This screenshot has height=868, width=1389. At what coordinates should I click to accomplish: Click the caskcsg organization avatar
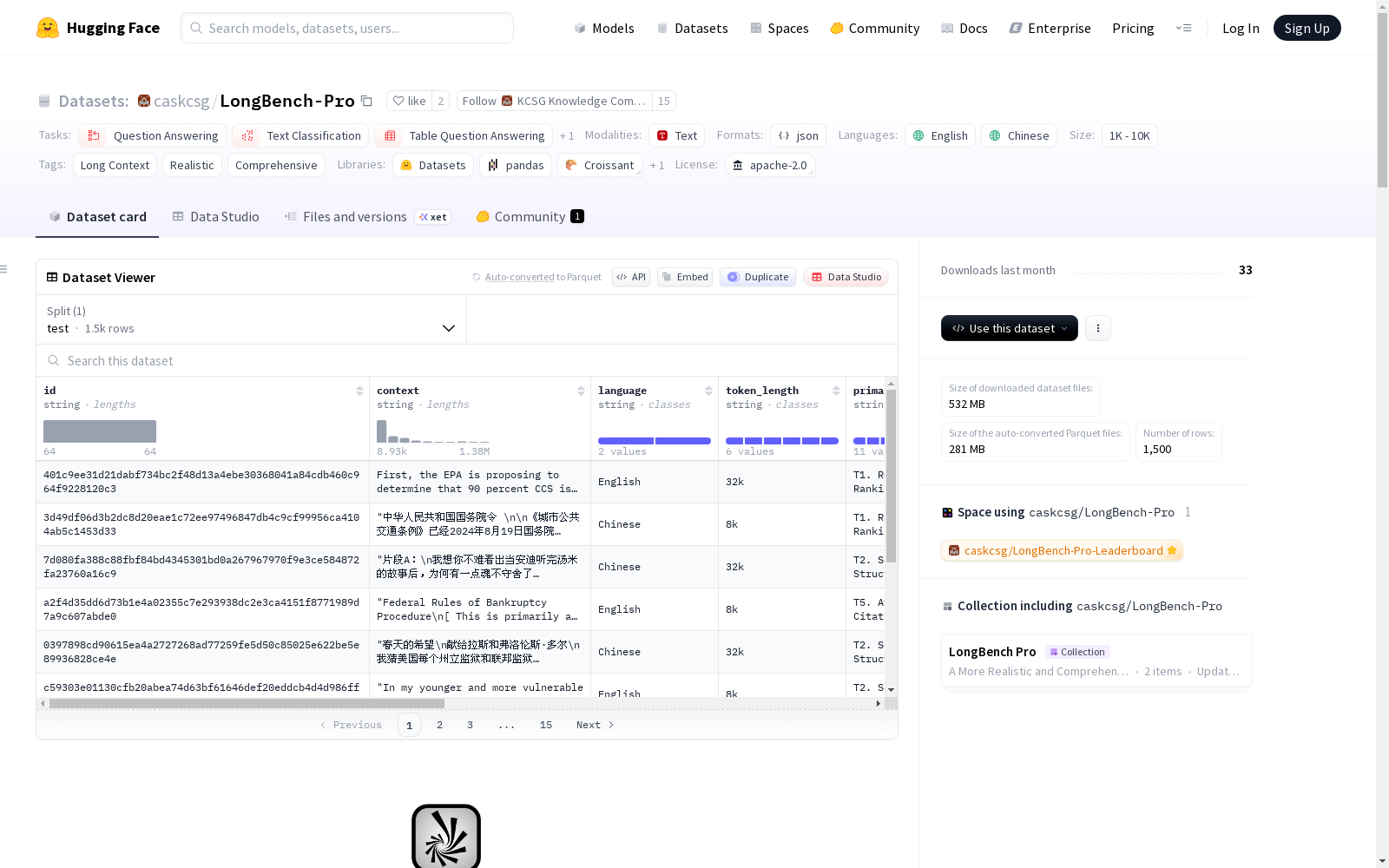coord(144,101)
